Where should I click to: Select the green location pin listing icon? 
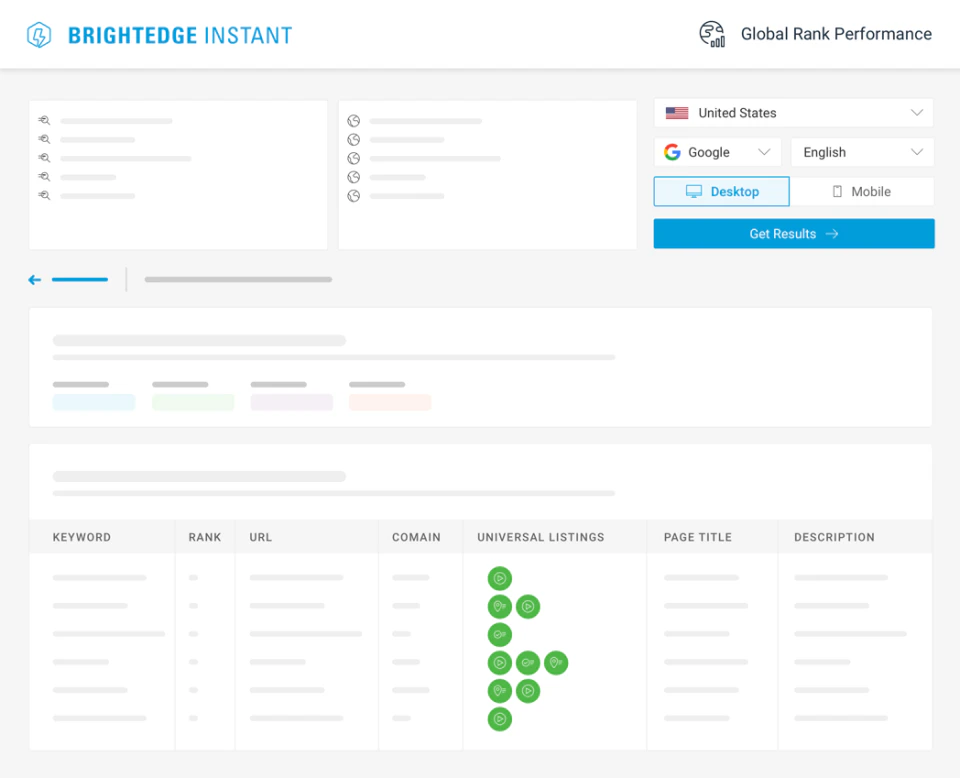point(499,606)
